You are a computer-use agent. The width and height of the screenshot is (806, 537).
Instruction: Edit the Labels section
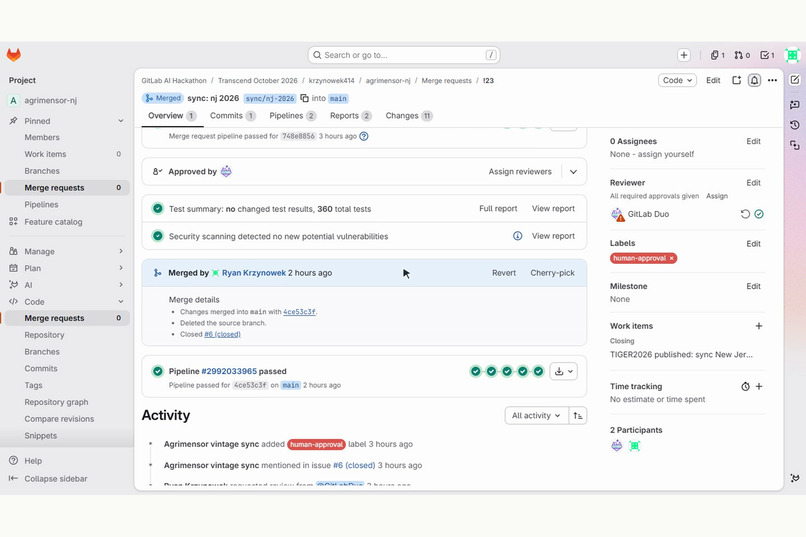pos(754,244)
